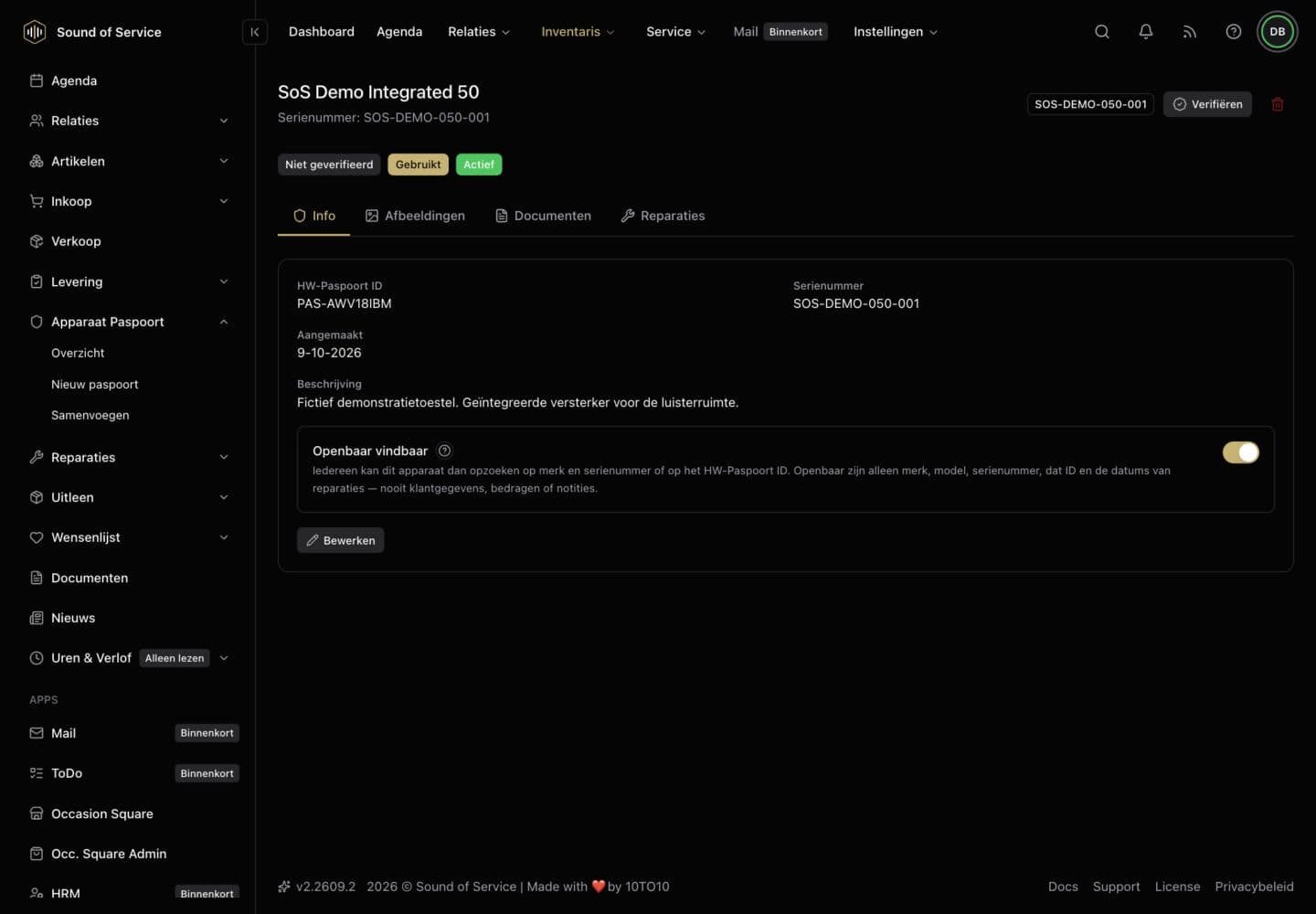Click the heart icon beside Wensenlijst
Screen dimensions: 1316x914
click(37, 537)
